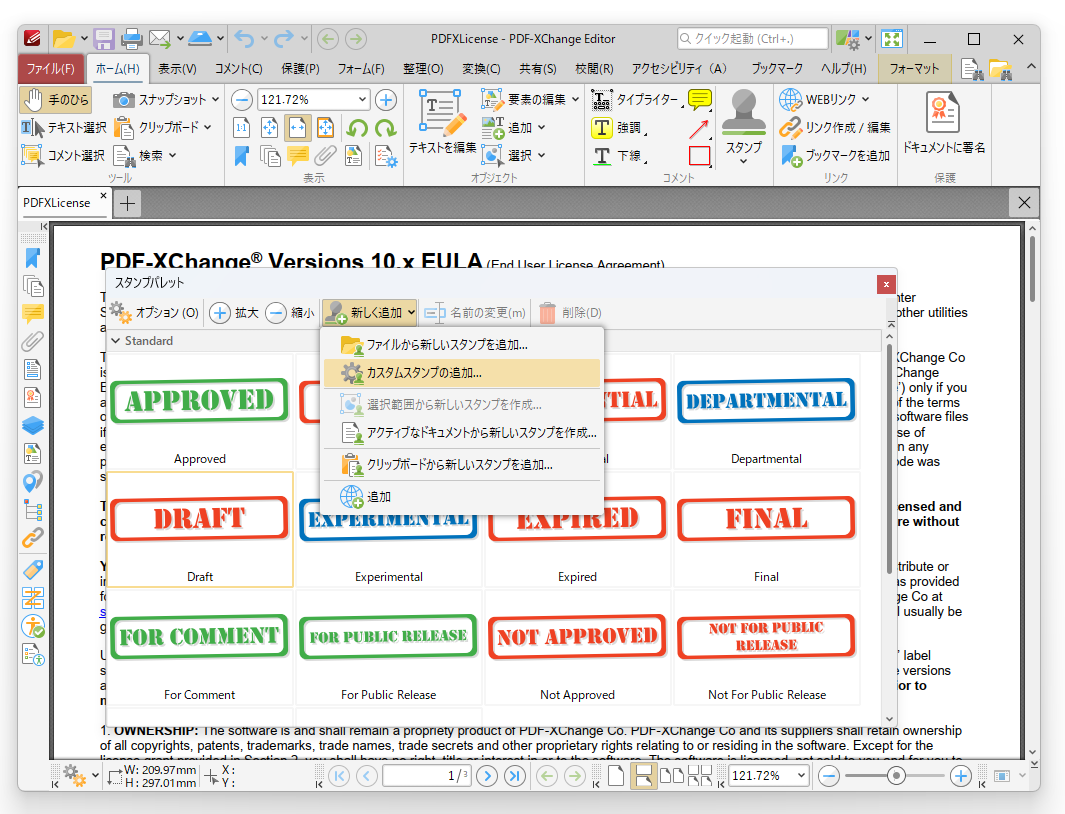
Task: Select the Approved stamp thumbnail
Action: coord(200,411)
